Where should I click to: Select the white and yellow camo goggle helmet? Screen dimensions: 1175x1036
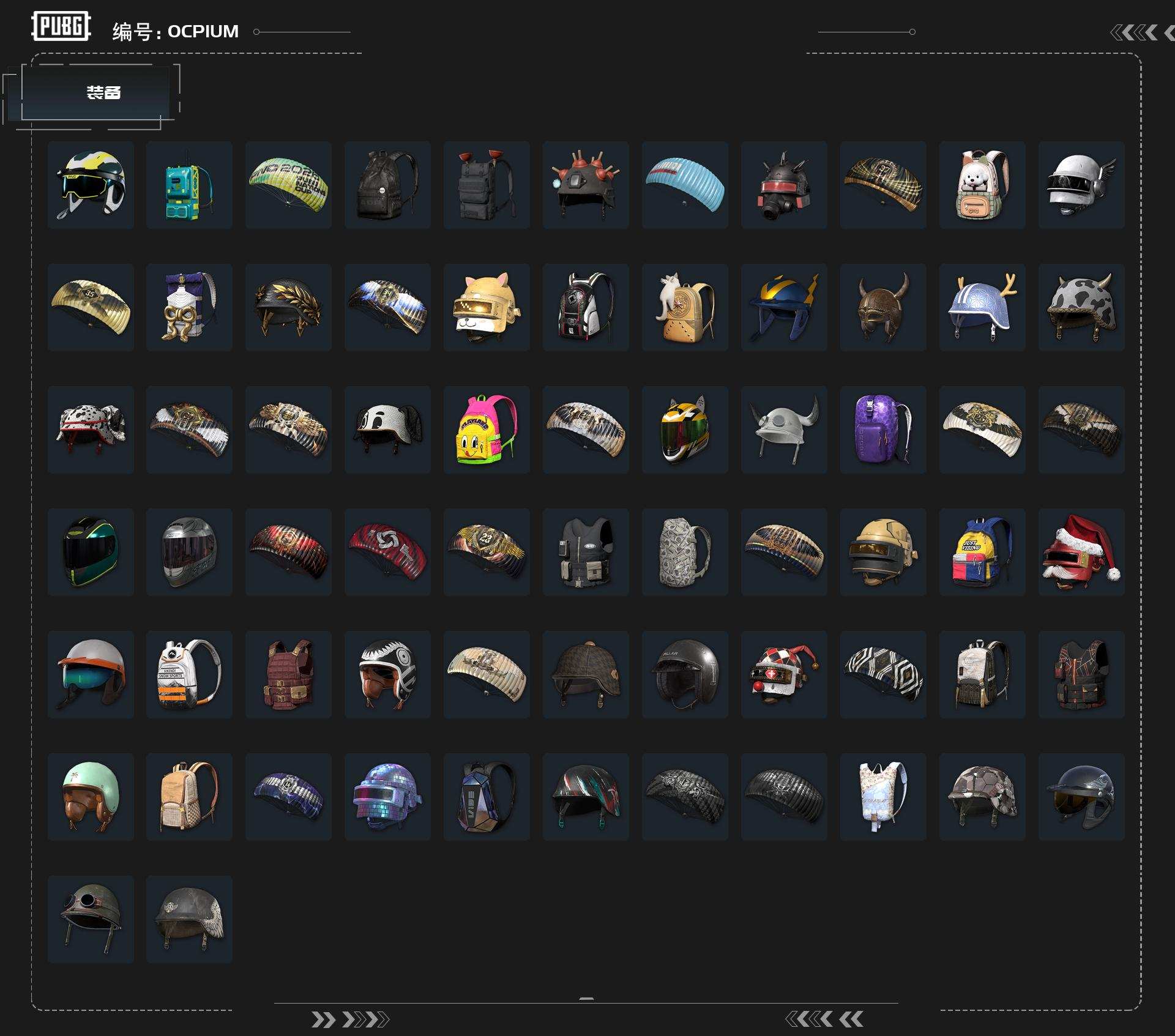91,185
